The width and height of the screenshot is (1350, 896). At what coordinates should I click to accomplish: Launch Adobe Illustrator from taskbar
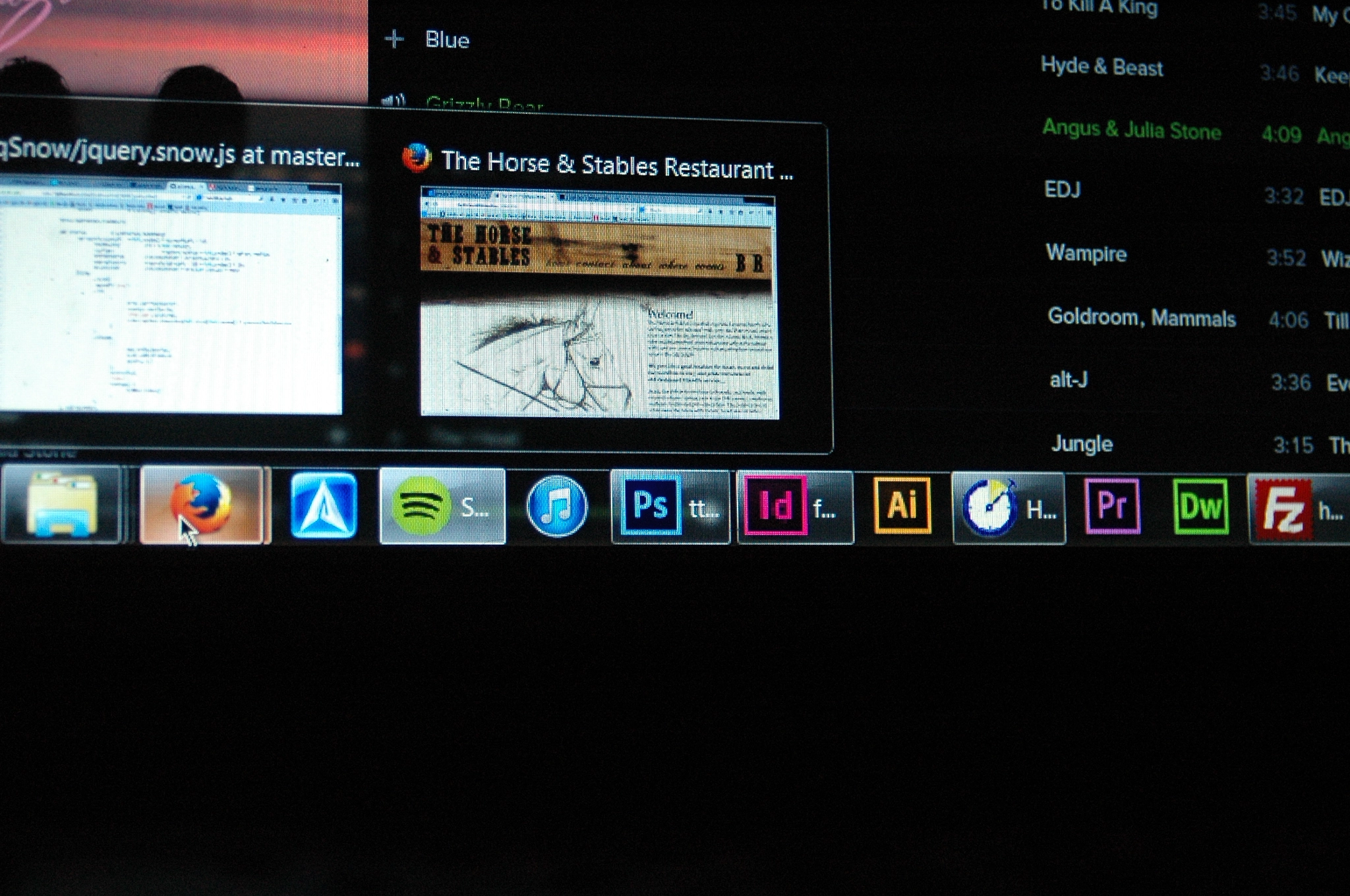point(902,506)
